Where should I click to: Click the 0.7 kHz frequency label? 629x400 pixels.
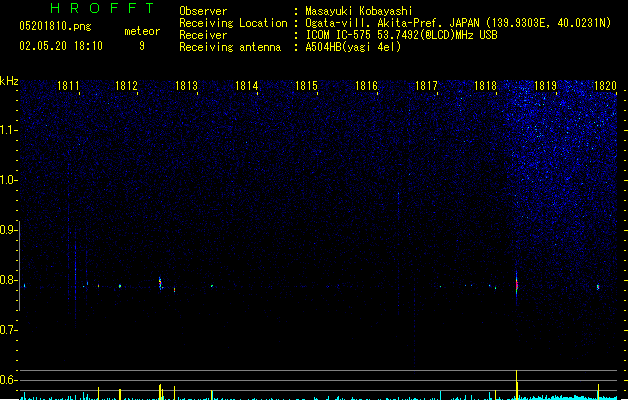pos(8,330)
